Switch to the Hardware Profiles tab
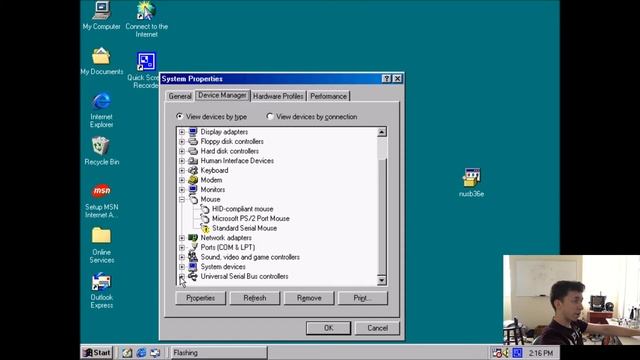The height and width of the screenshot is (360, 640). (x=278, y=96)
